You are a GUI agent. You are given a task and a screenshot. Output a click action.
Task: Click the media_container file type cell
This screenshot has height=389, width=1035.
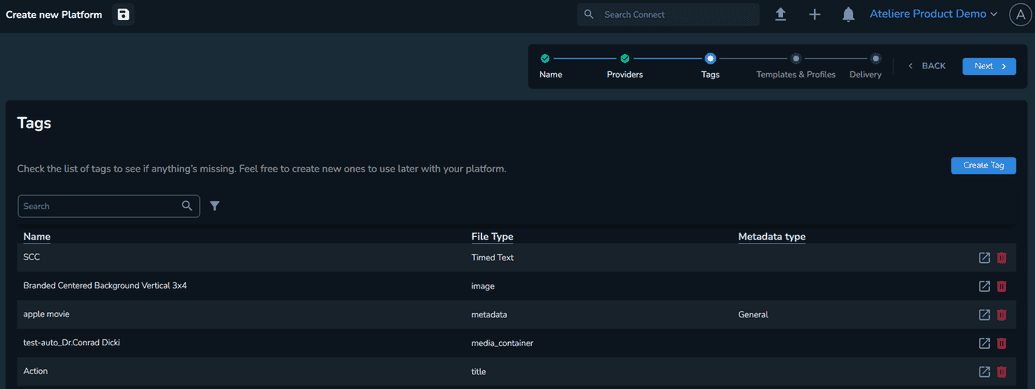point(502,343)
